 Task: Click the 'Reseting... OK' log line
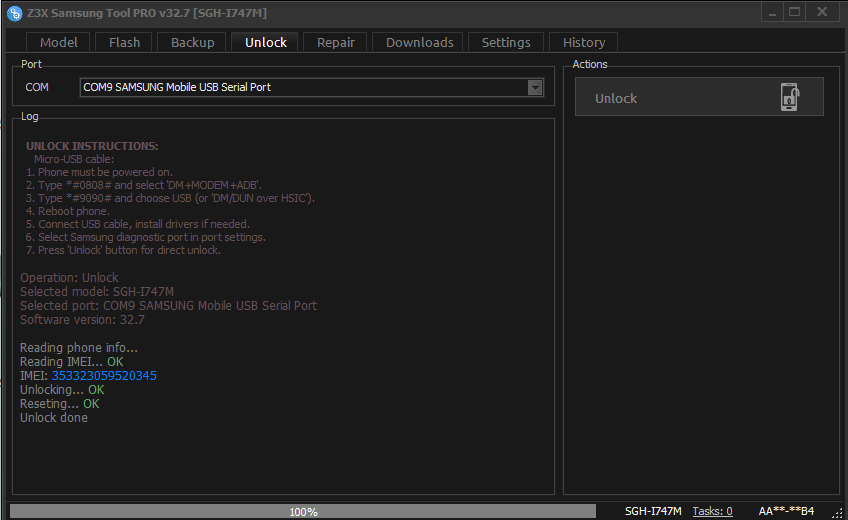click(59, 404)
